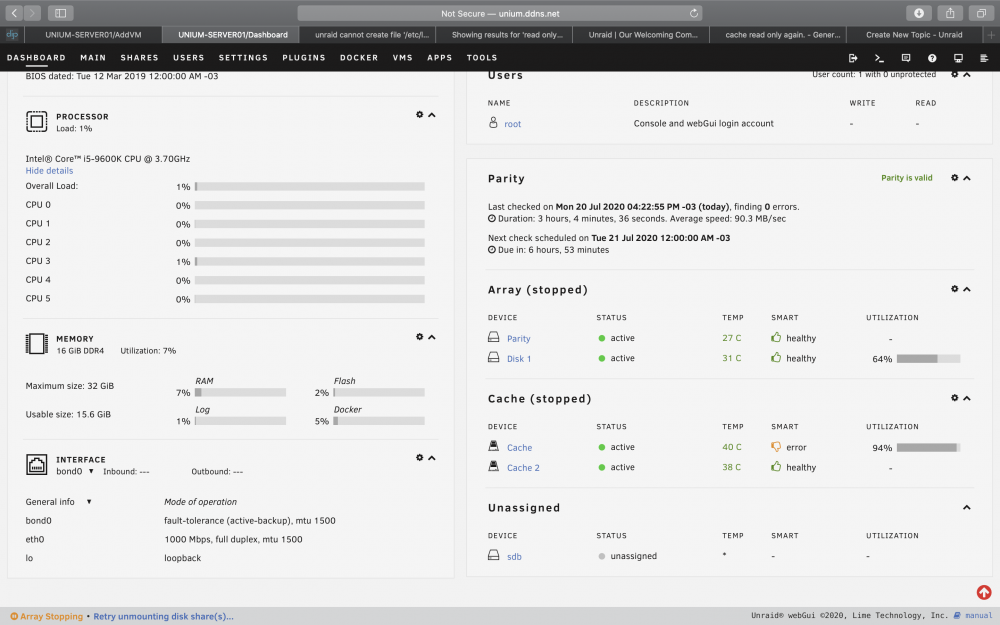Screen dimensions: 1000x625
Task: Open the SHARES menu
Action: [x=140, y=57]
